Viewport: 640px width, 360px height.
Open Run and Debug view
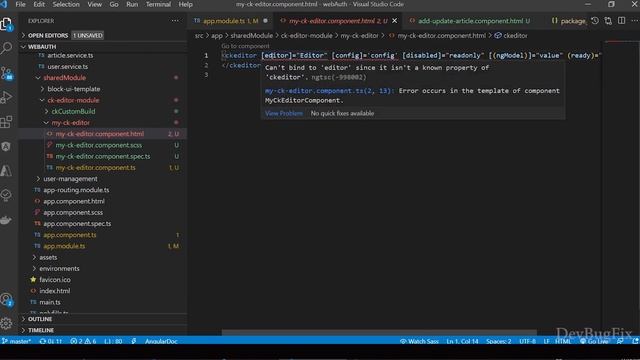(7, 97)
